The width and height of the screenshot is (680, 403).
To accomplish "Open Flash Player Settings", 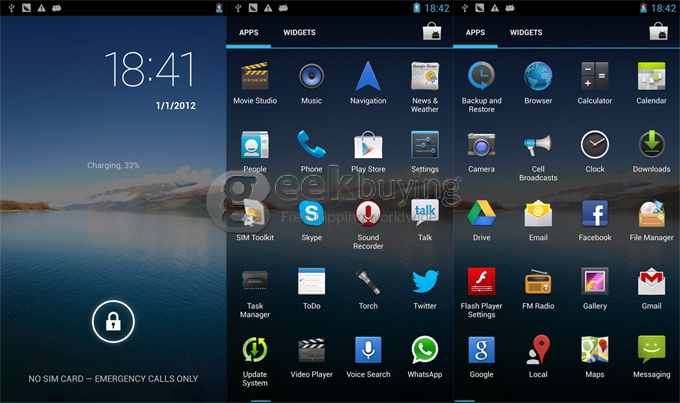I will 481,282.
